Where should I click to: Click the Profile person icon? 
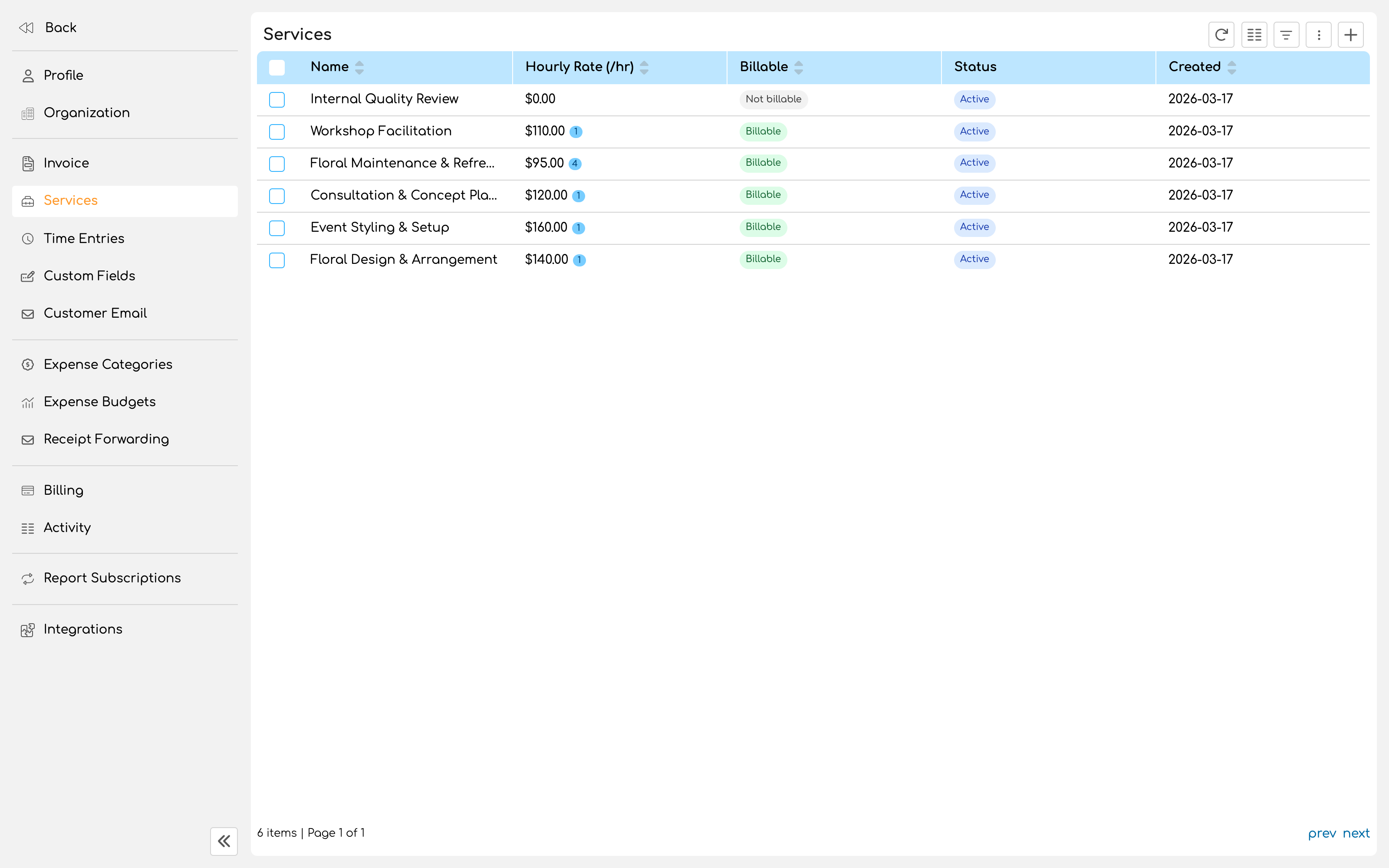click(27, 76)
